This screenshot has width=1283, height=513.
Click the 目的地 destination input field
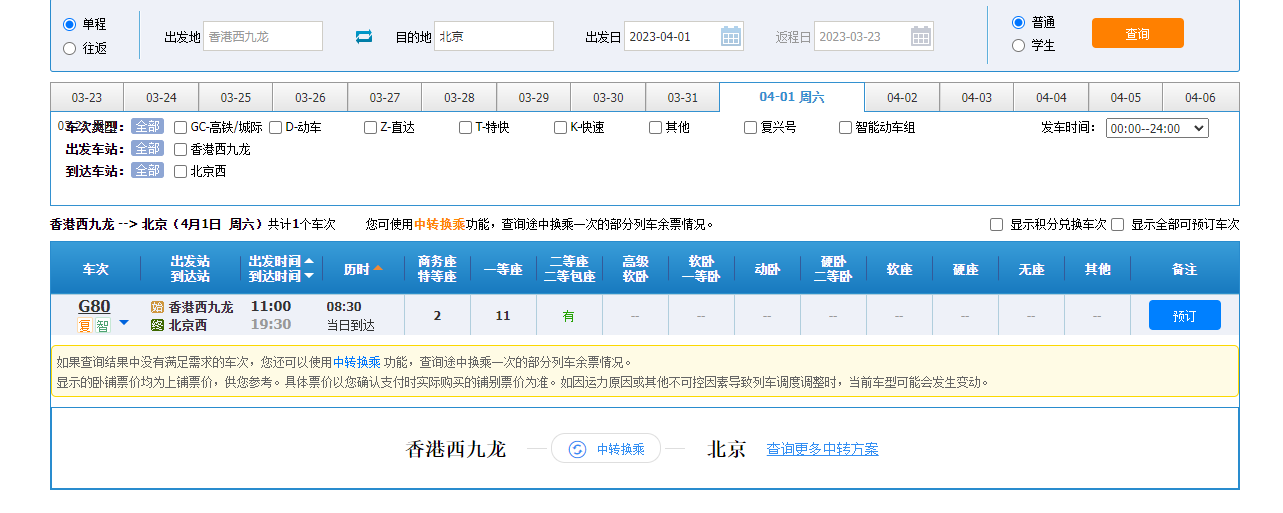click(493, 37)
